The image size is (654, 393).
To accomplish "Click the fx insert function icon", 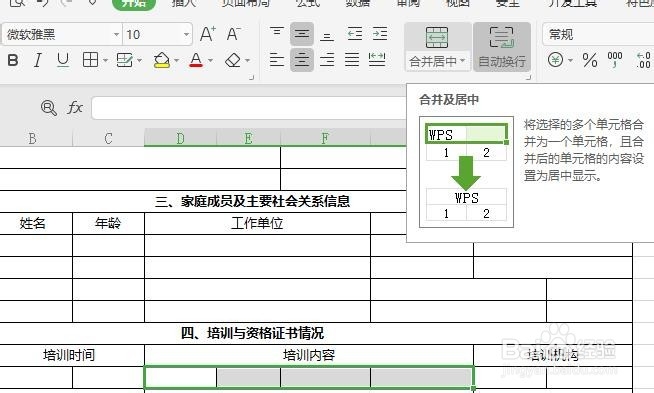I will [x=75, y=108].
